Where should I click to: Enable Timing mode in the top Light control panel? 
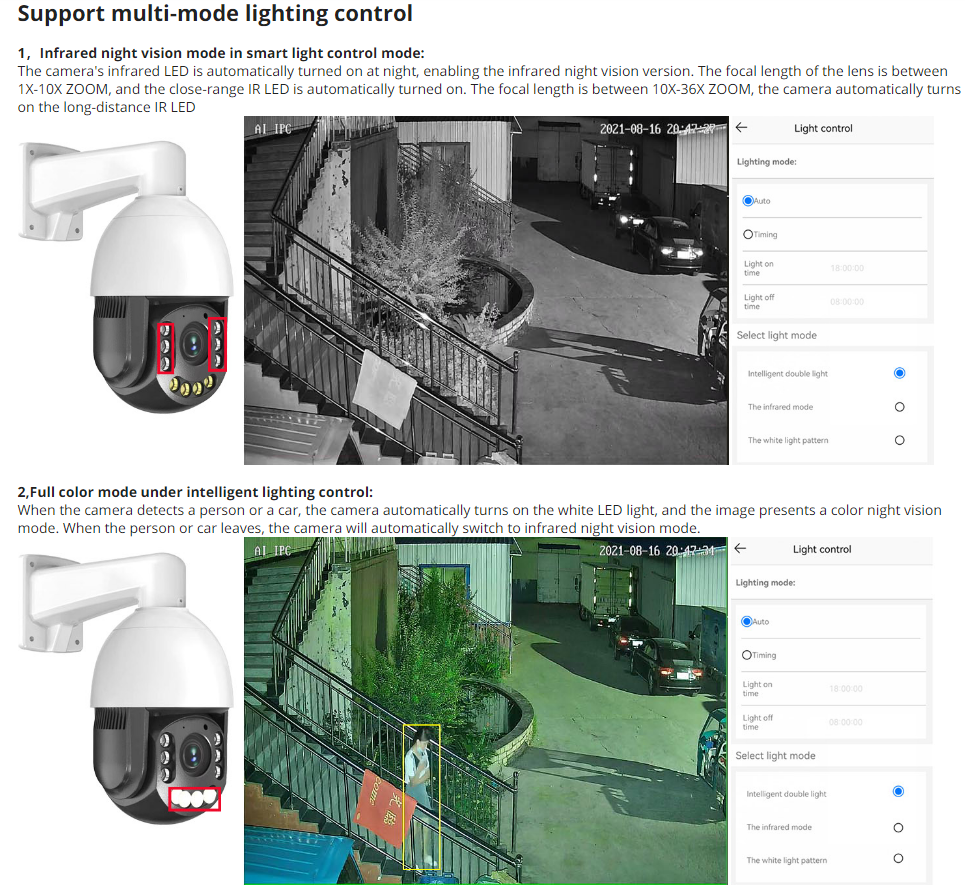(x=747, y=233)
